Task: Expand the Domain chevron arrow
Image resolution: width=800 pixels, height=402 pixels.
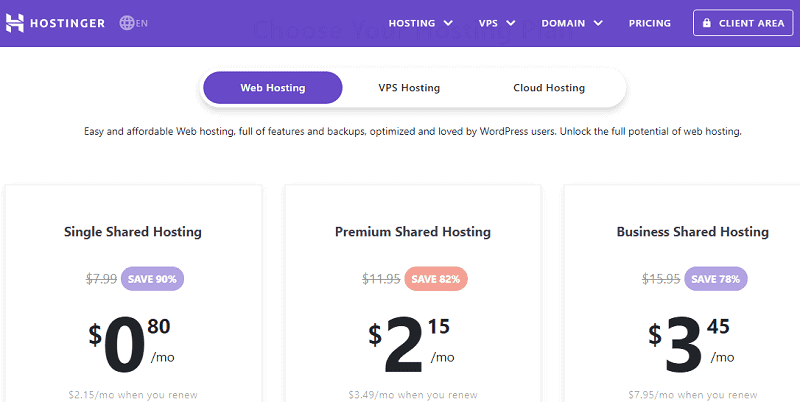Action: 598,23
